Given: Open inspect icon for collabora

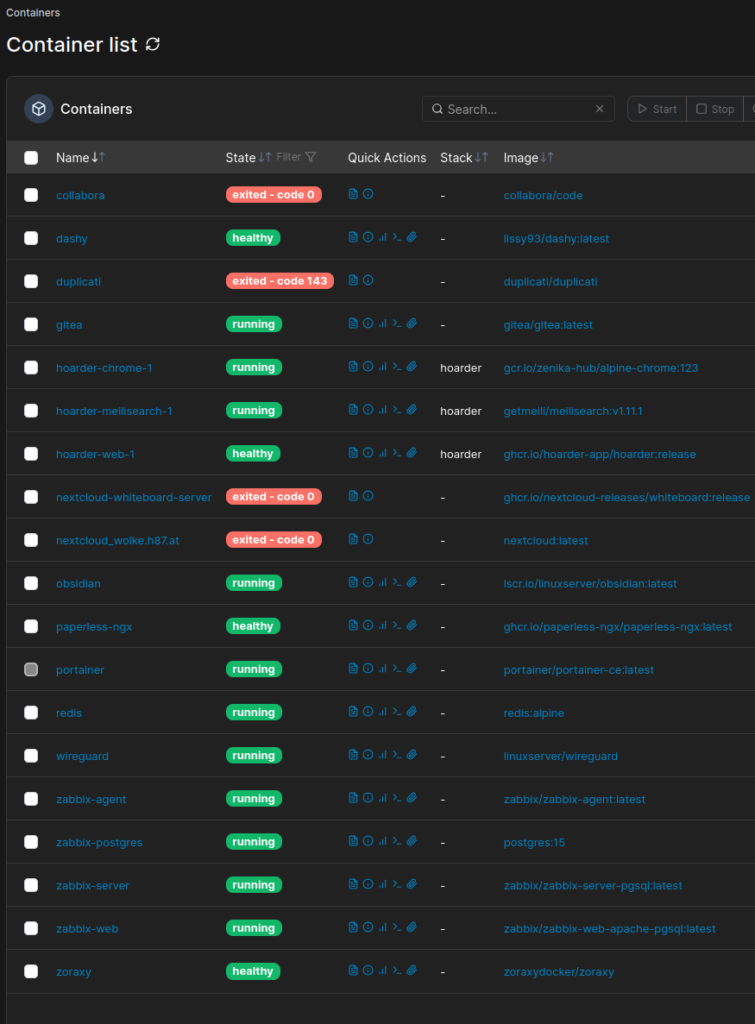Looking at the screenshot, I should [x=368, y=194].
